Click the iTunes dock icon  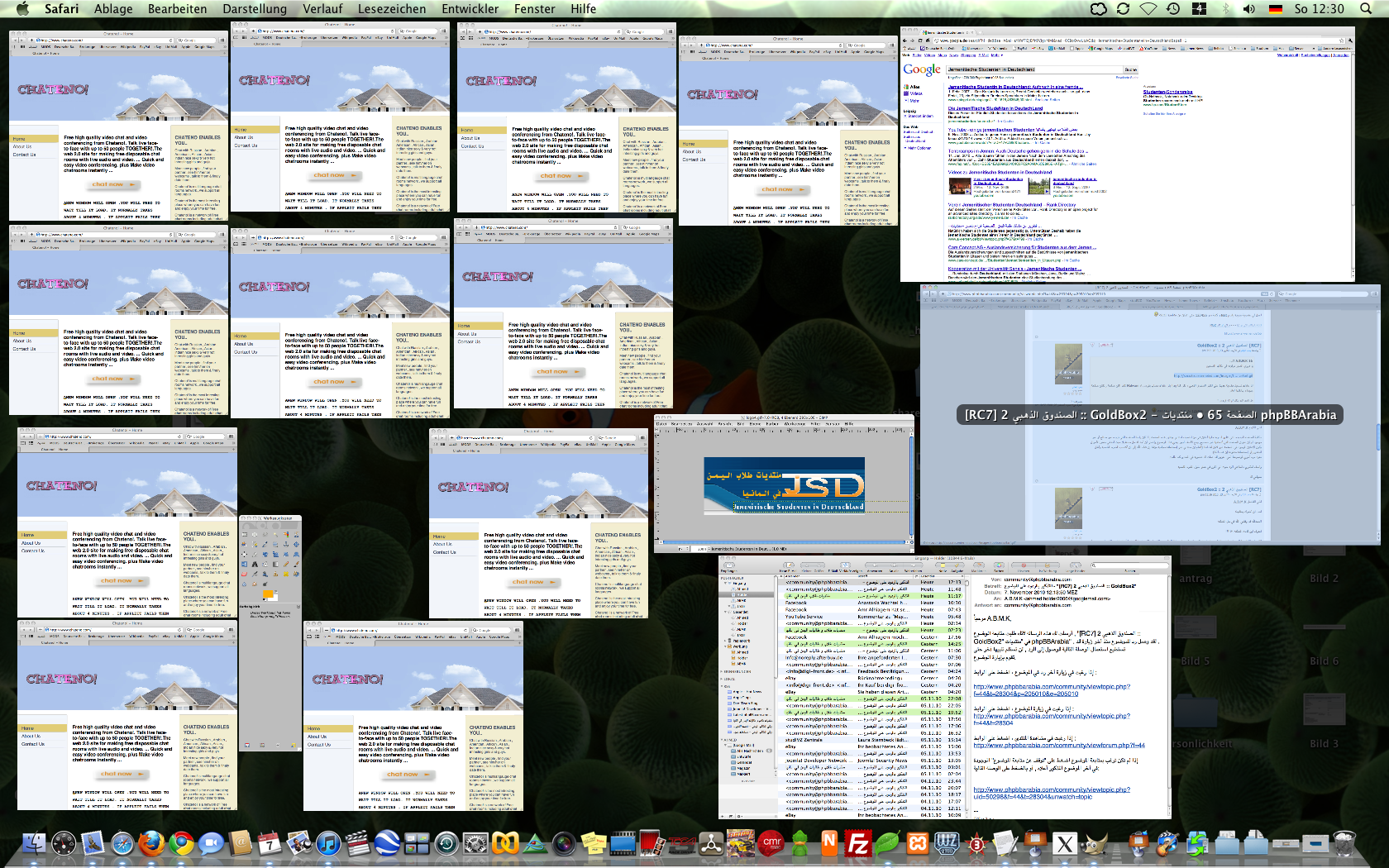328,844
